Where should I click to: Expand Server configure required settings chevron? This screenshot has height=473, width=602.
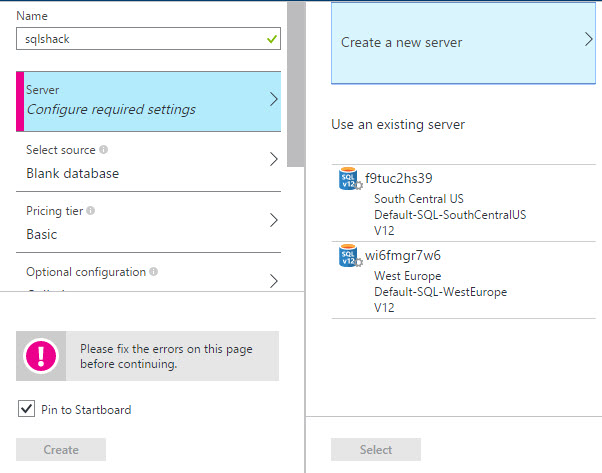pos(273,99)
